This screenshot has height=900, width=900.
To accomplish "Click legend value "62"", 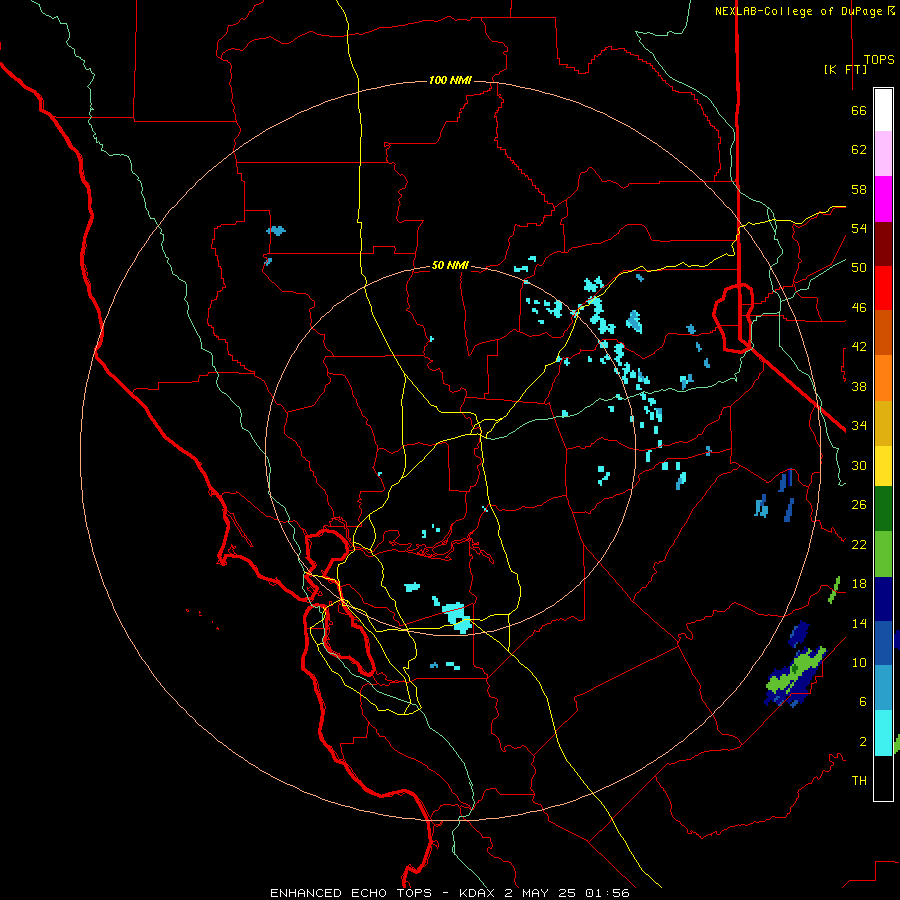I will (x=859, y=150).
